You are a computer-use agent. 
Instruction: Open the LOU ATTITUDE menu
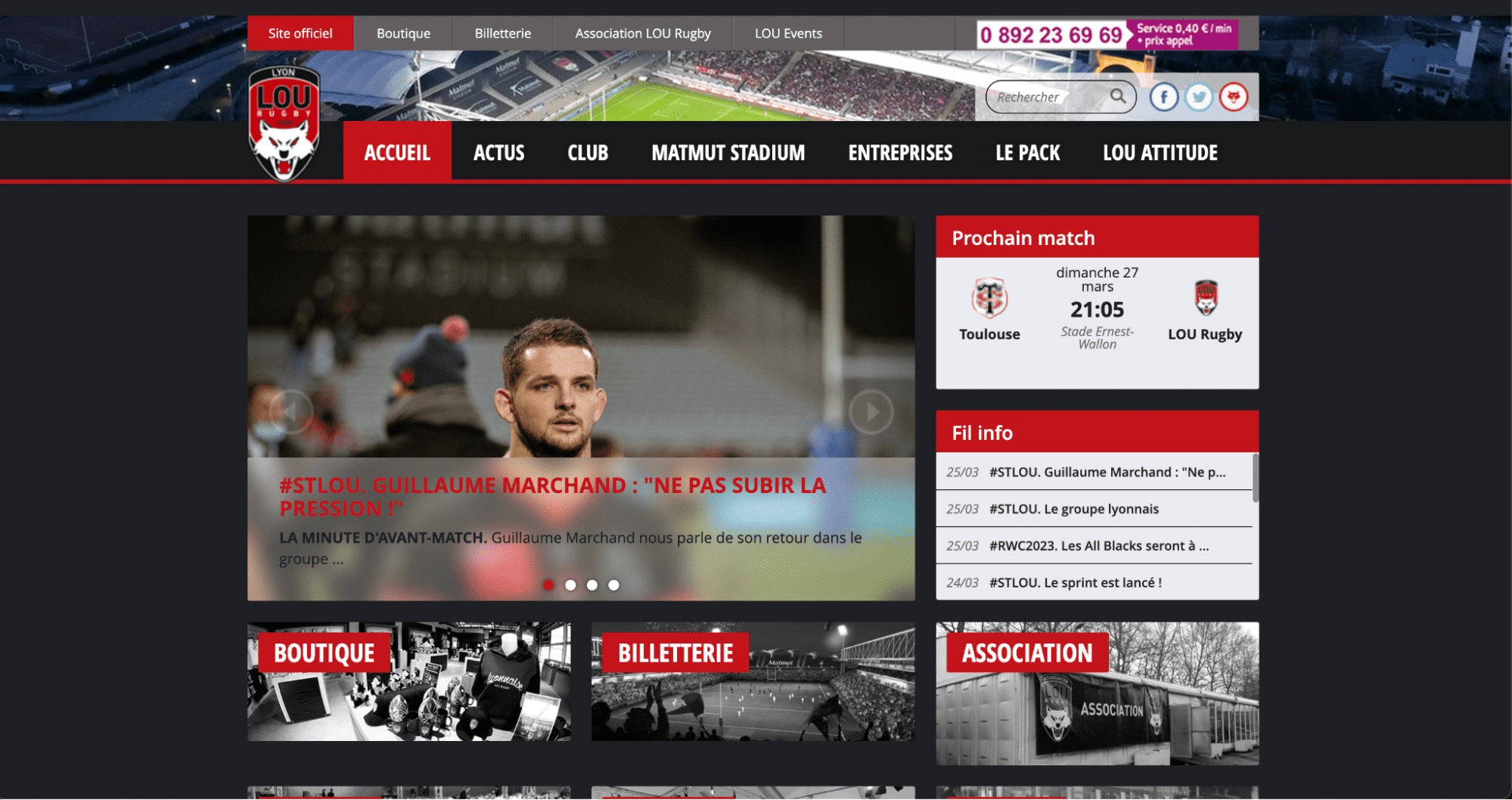(1160, 153)
